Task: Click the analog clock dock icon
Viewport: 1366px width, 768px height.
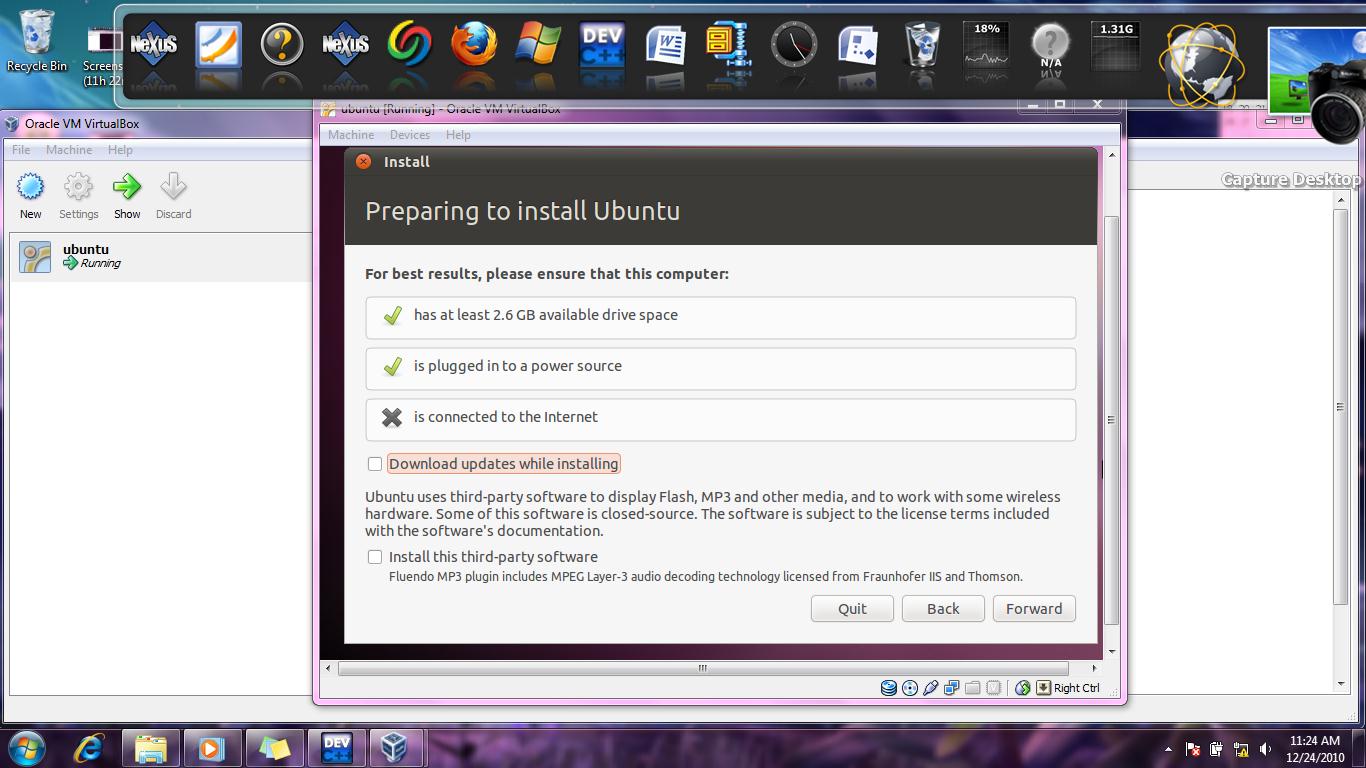Action: click(x=794, y=44)
